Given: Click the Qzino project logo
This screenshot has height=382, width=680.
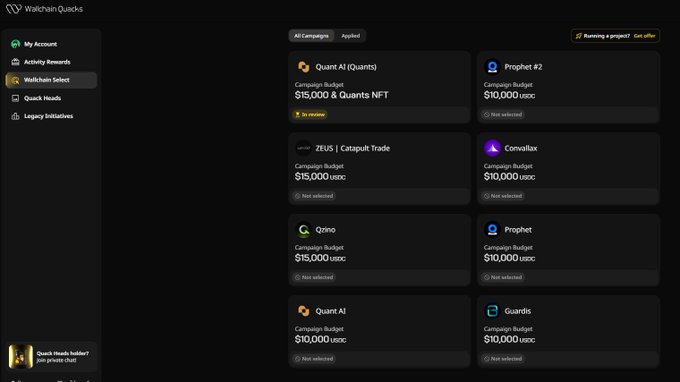Looking at the screenshot, I should click(304, 230).
